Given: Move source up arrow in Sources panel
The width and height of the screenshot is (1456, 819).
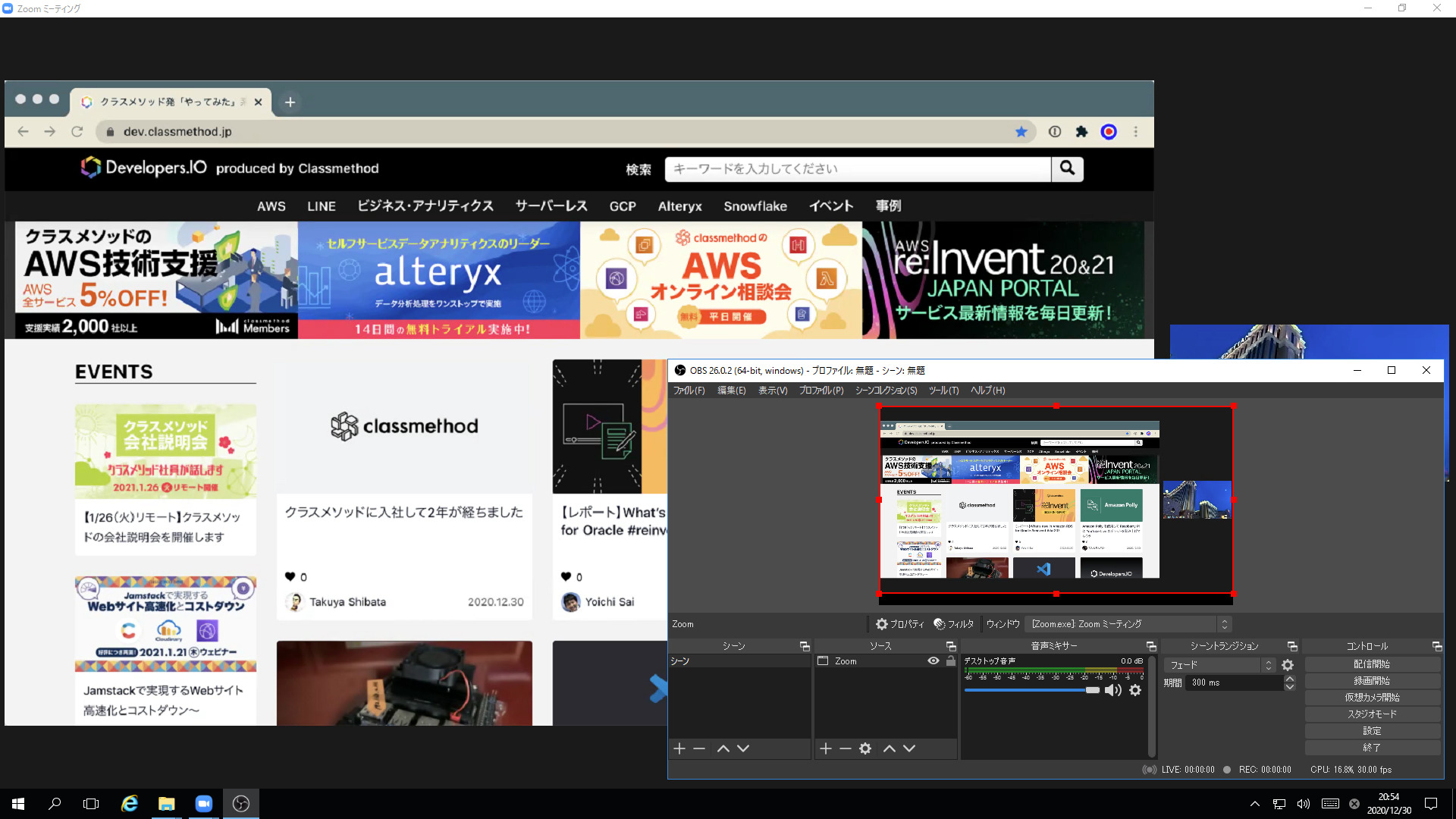Looking at the screenshot, I should tap(890, 748).
